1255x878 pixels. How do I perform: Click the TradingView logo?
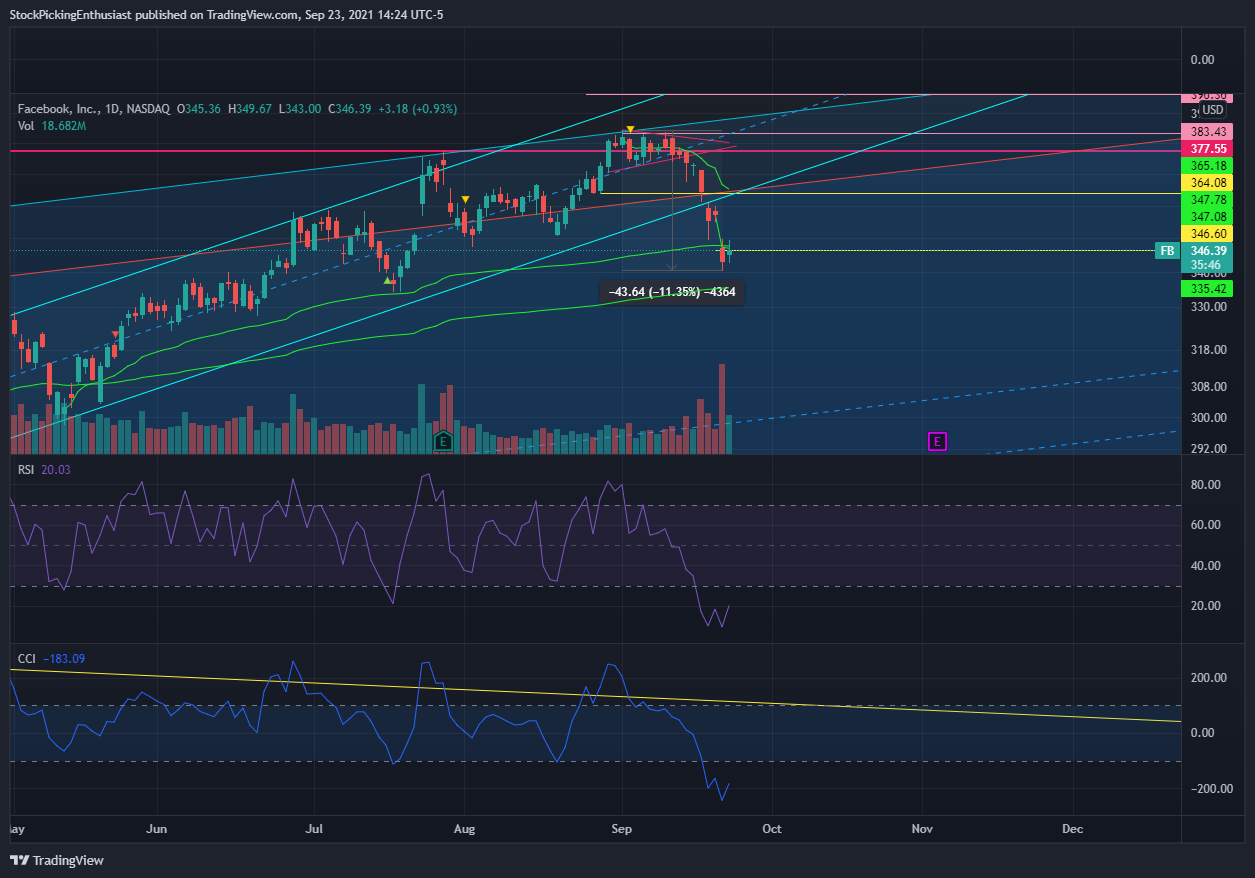click(x=57, y=860)
